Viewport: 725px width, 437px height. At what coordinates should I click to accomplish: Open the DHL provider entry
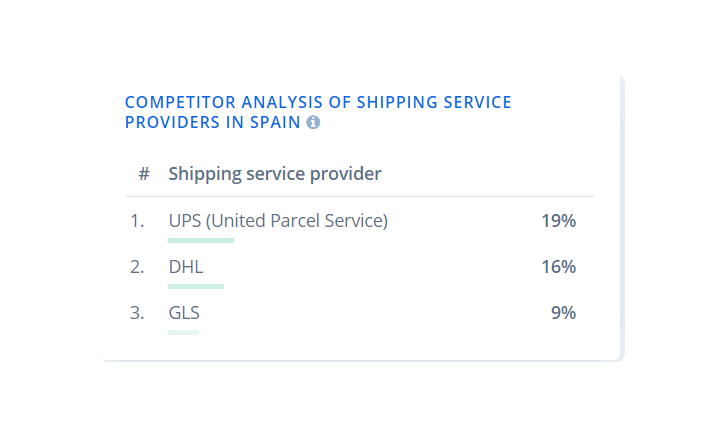[185, 267]
